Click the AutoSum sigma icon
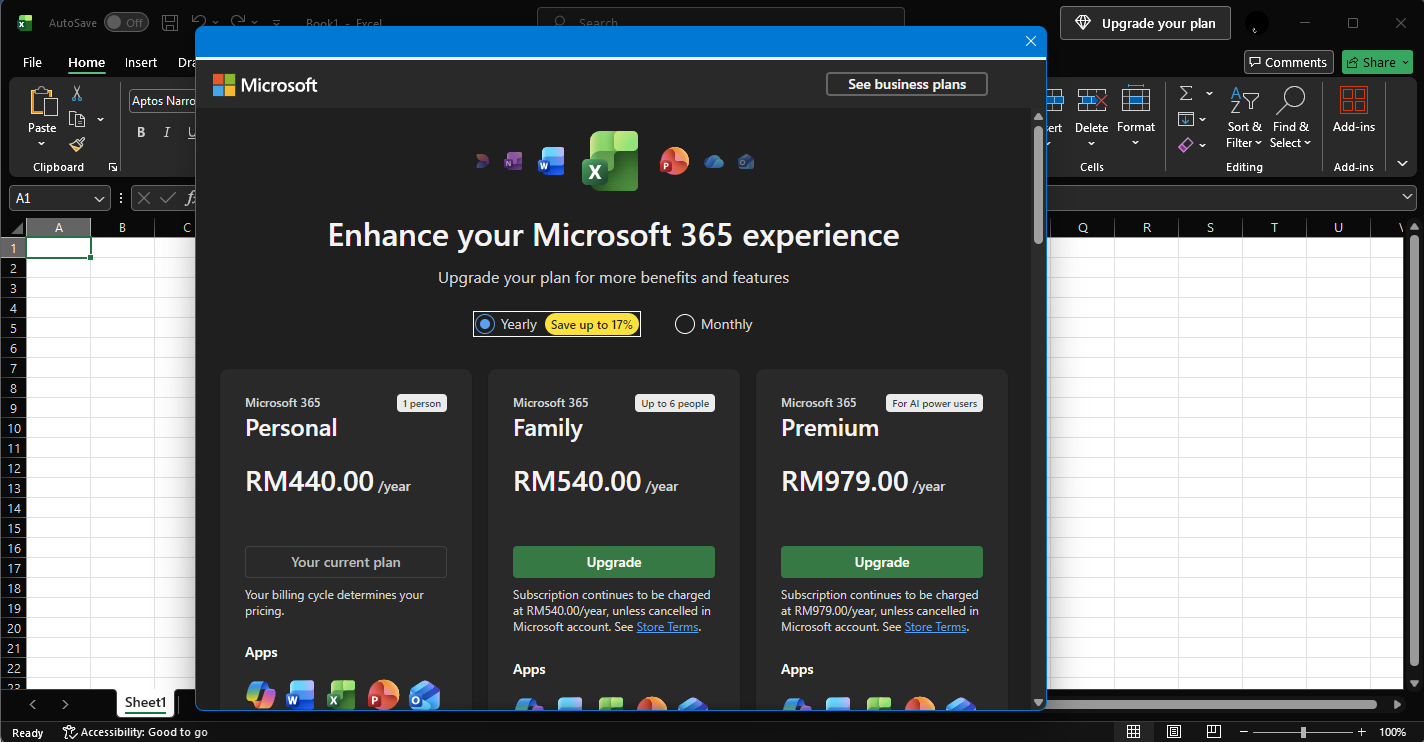Screen dimensions: 1424x742 click(x=1186, y=94)
